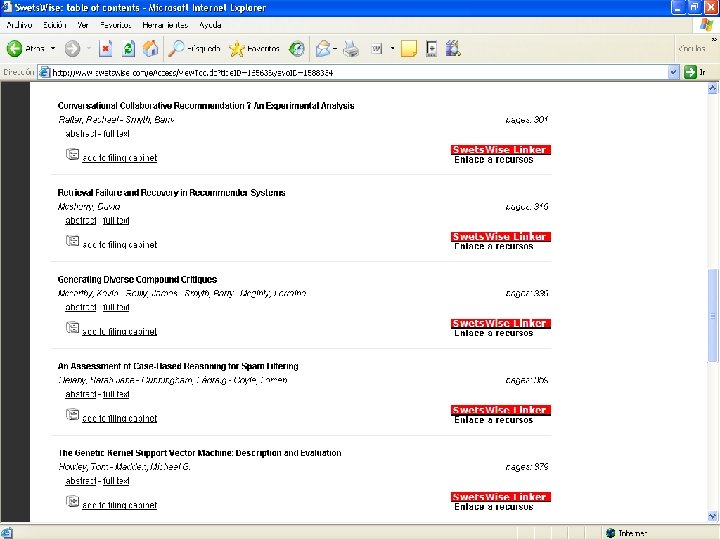Screen dimensions: 720x540
Task: Click the Ir go arrow button
Action: (x=690, y=72)
